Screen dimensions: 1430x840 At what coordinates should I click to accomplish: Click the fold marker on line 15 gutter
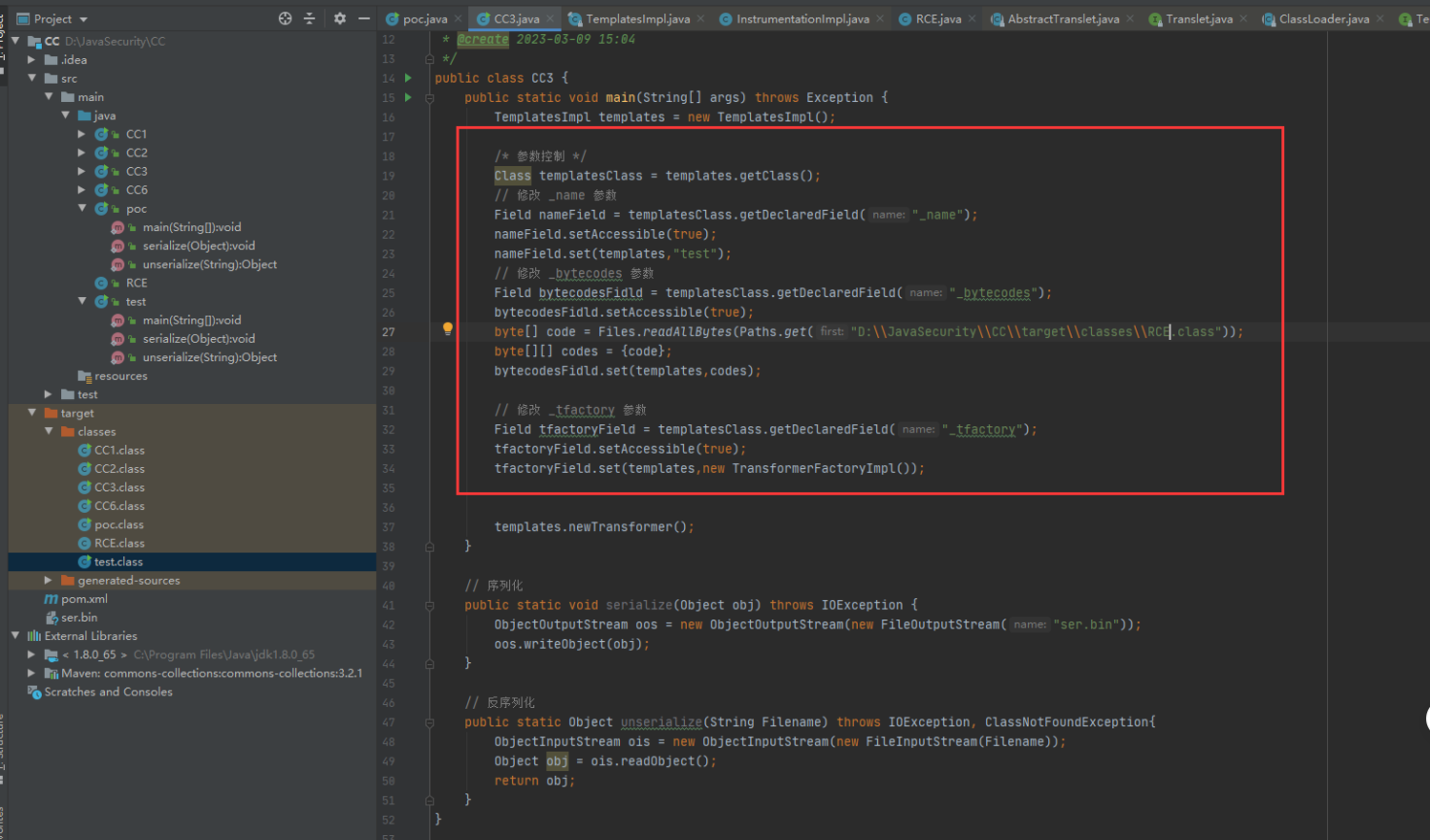[429, 97]
